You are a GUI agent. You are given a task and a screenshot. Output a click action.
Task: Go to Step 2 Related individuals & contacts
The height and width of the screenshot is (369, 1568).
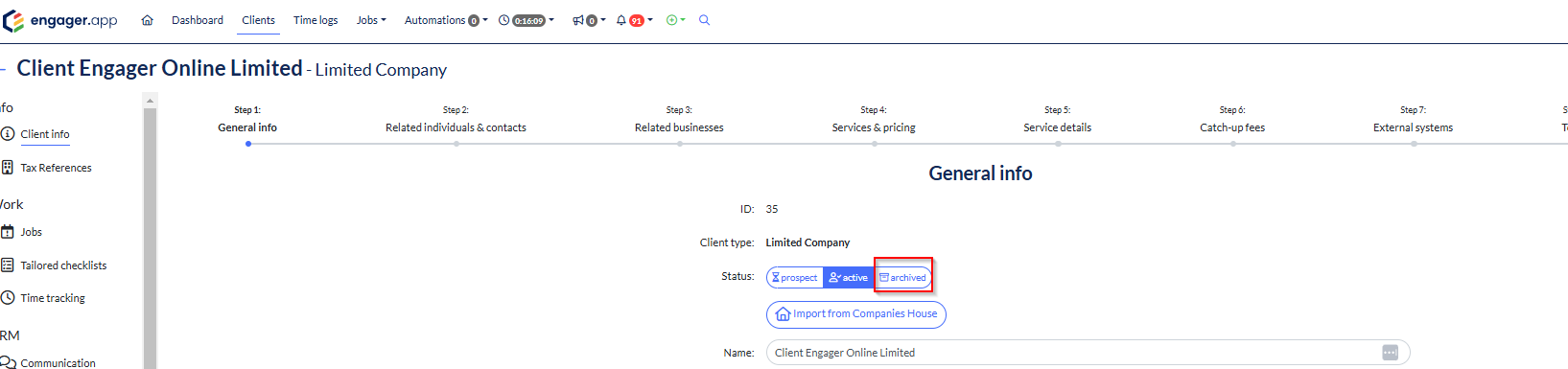coord(456,121)
